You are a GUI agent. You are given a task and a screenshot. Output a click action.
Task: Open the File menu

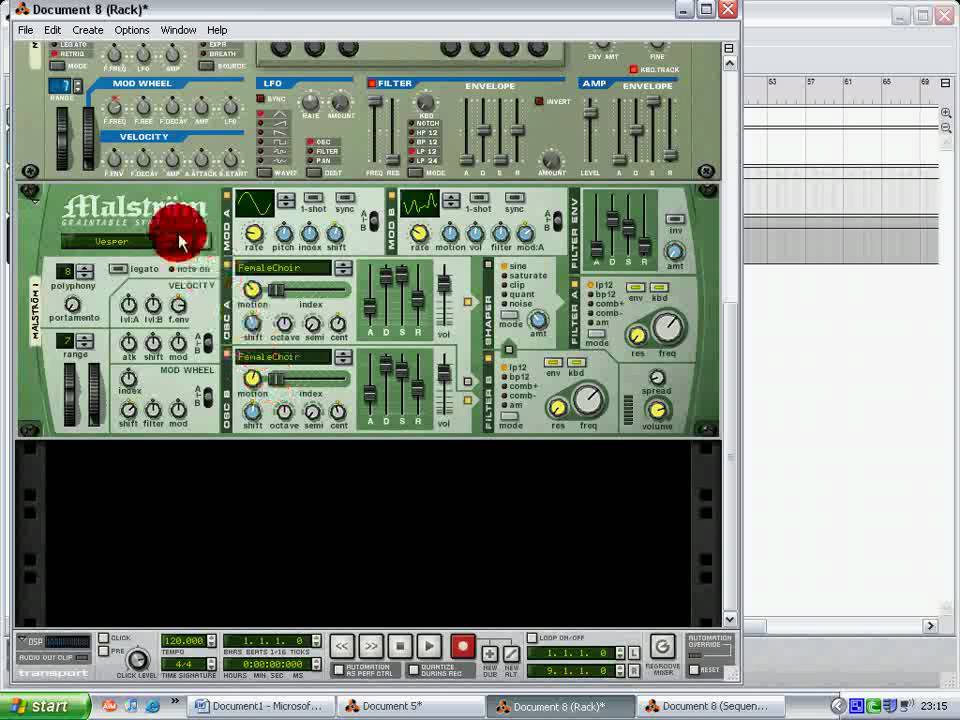point(25,30)
